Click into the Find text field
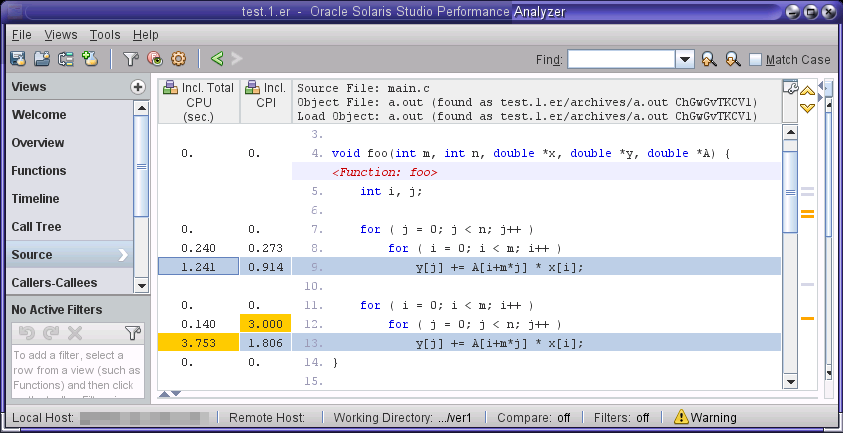The height and width of the screenshot is (433, 843). pyautogui.click(x=621, y=59)
